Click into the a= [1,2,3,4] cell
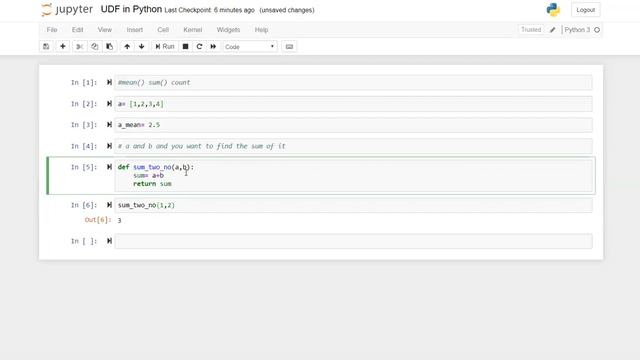This screenshot has height=360, width=640. tap(353, 104)
